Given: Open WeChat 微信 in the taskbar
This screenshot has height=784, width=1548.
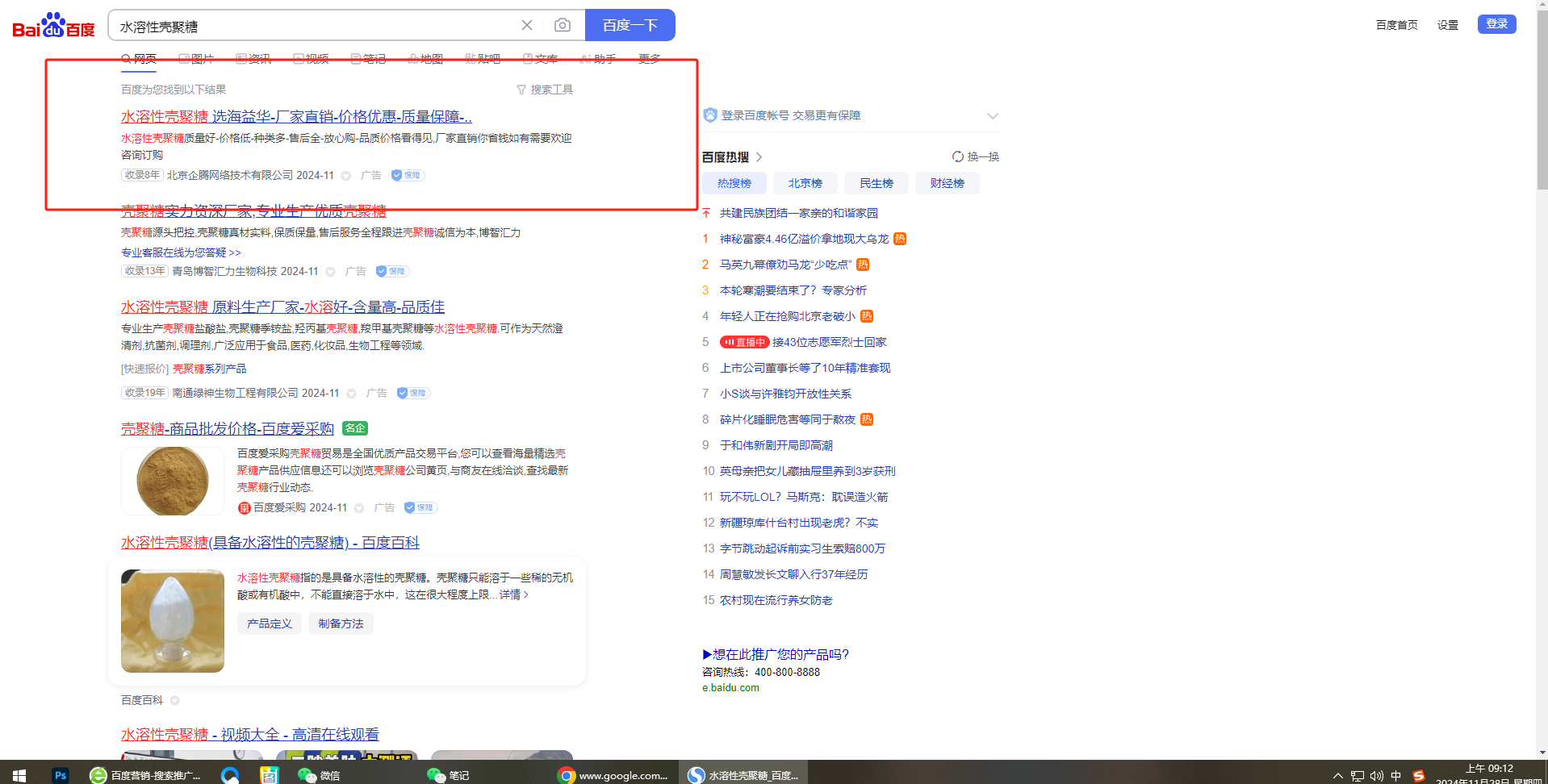Looking at the screenshot, I should 319,774.
